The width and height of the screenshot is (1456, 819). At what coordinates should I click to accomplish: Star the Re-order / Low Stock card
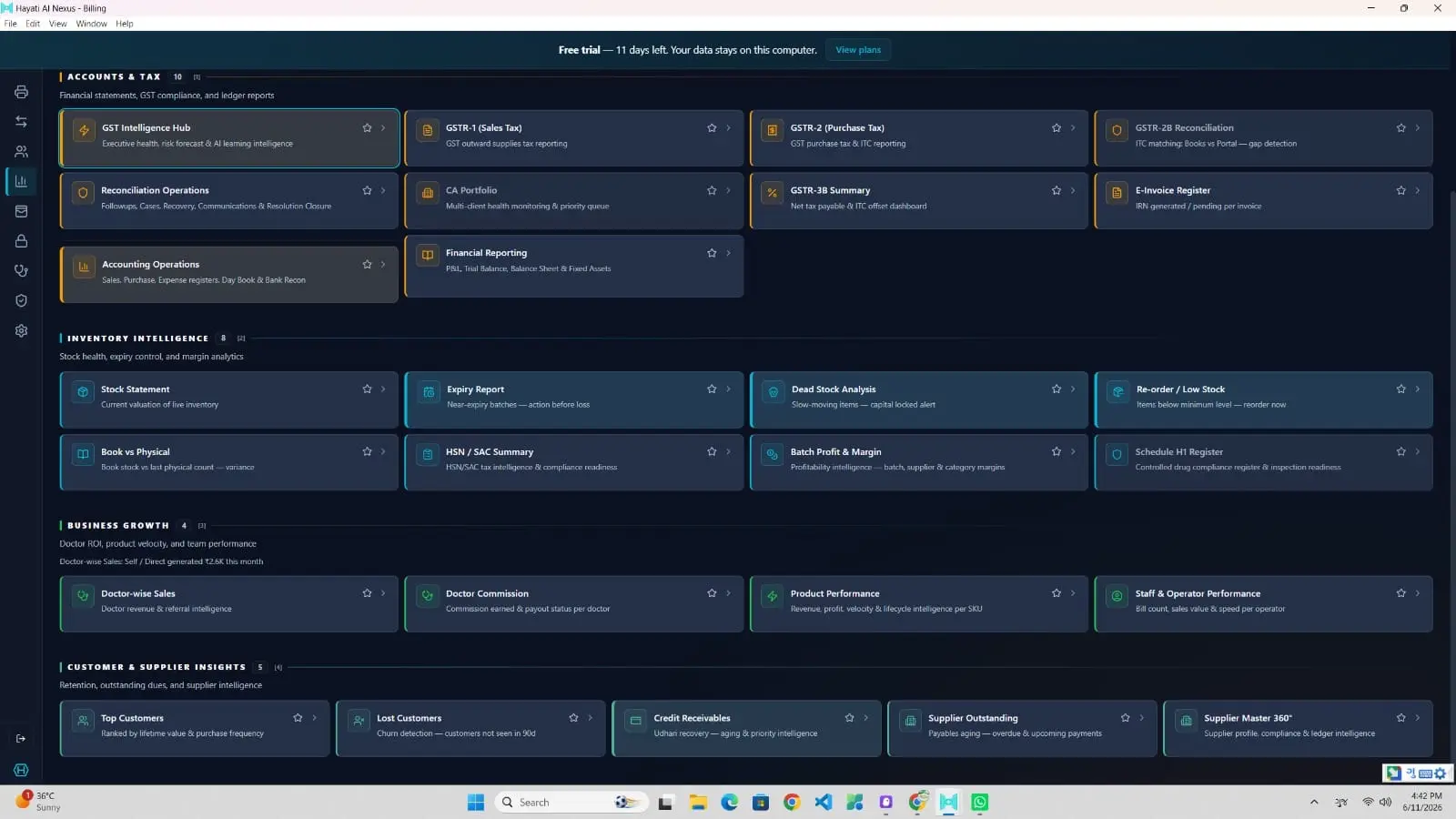tap(1401, 389)
